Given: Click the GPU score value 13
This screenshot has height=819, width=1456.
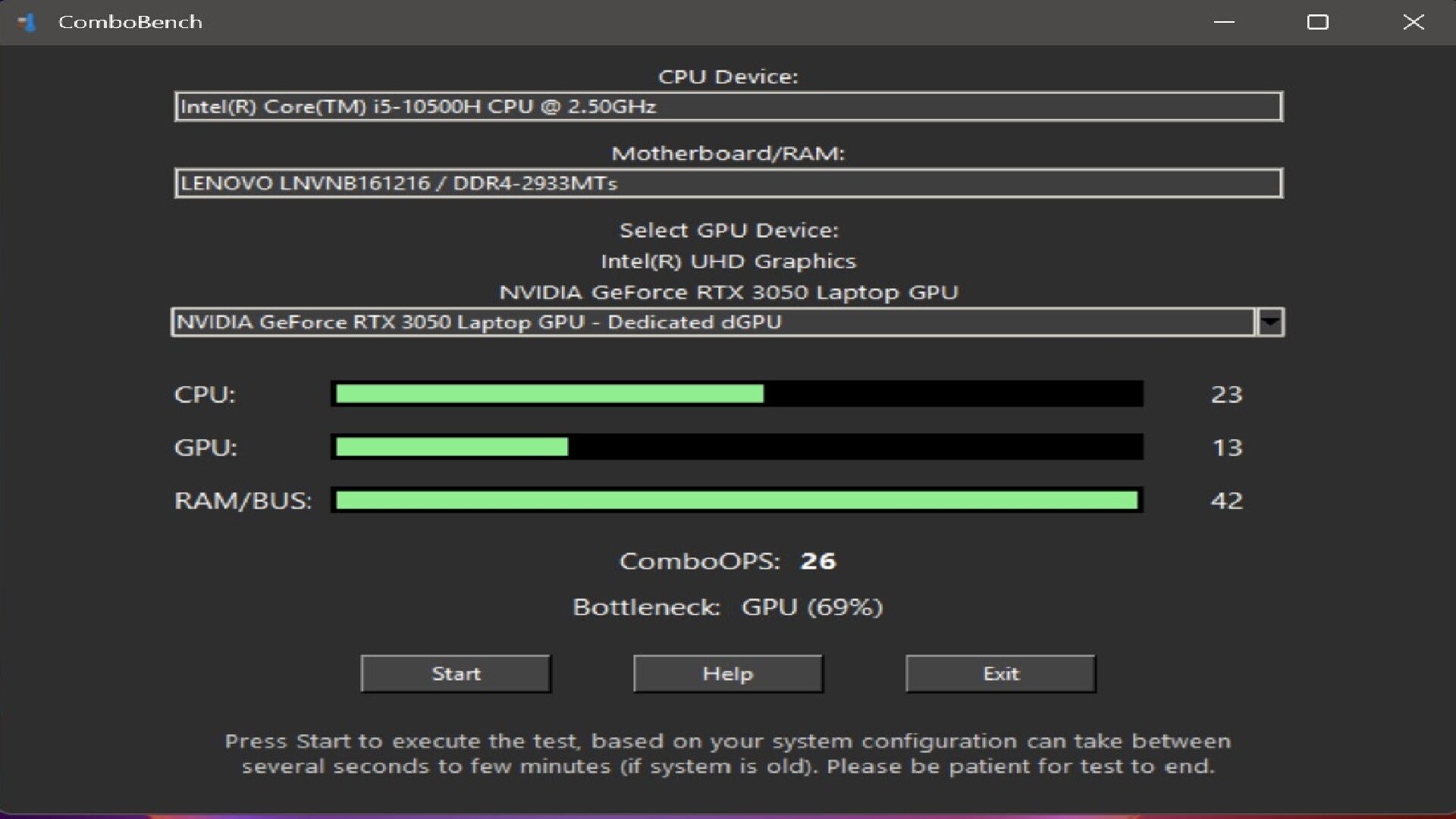Looking at the screenshot, I should [1228, 447].
